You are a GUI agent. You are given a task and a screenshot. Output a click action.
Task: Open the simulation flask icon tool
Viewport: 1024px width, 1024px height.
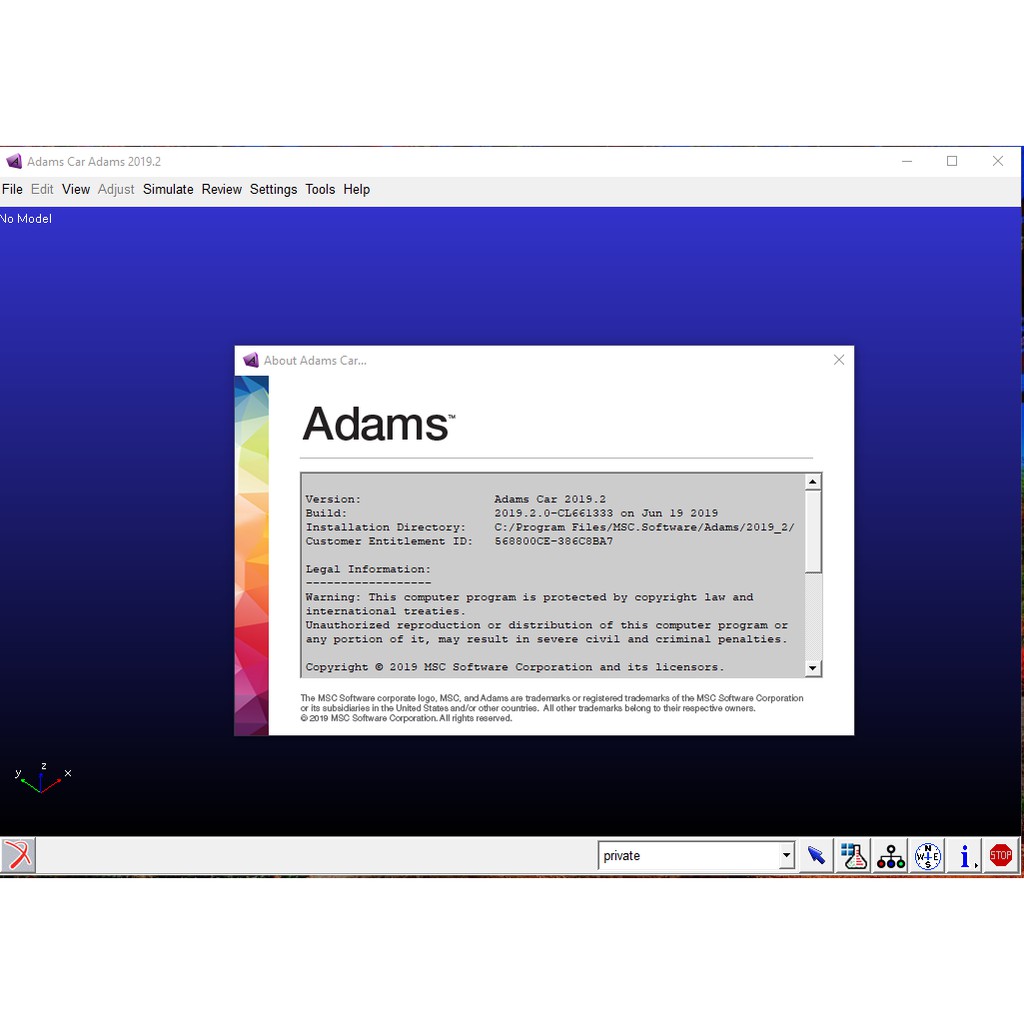(853, 855)
